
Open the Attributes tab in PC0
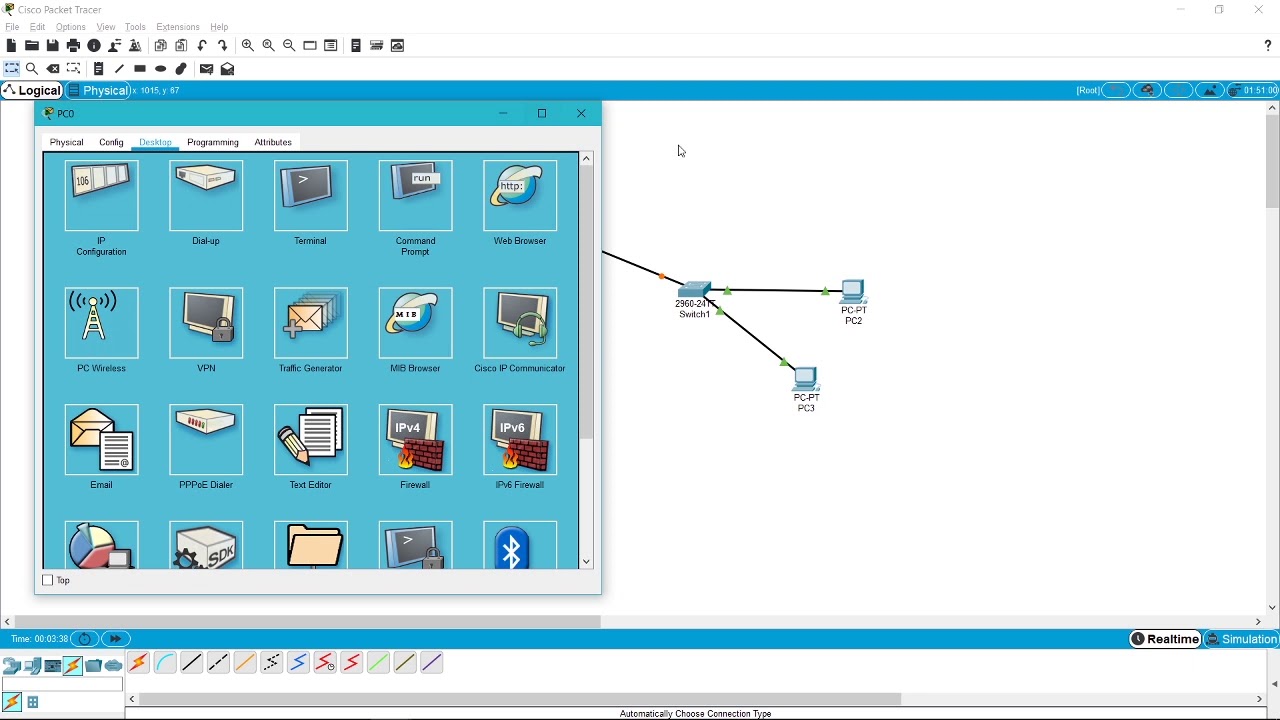click(273, 143)
